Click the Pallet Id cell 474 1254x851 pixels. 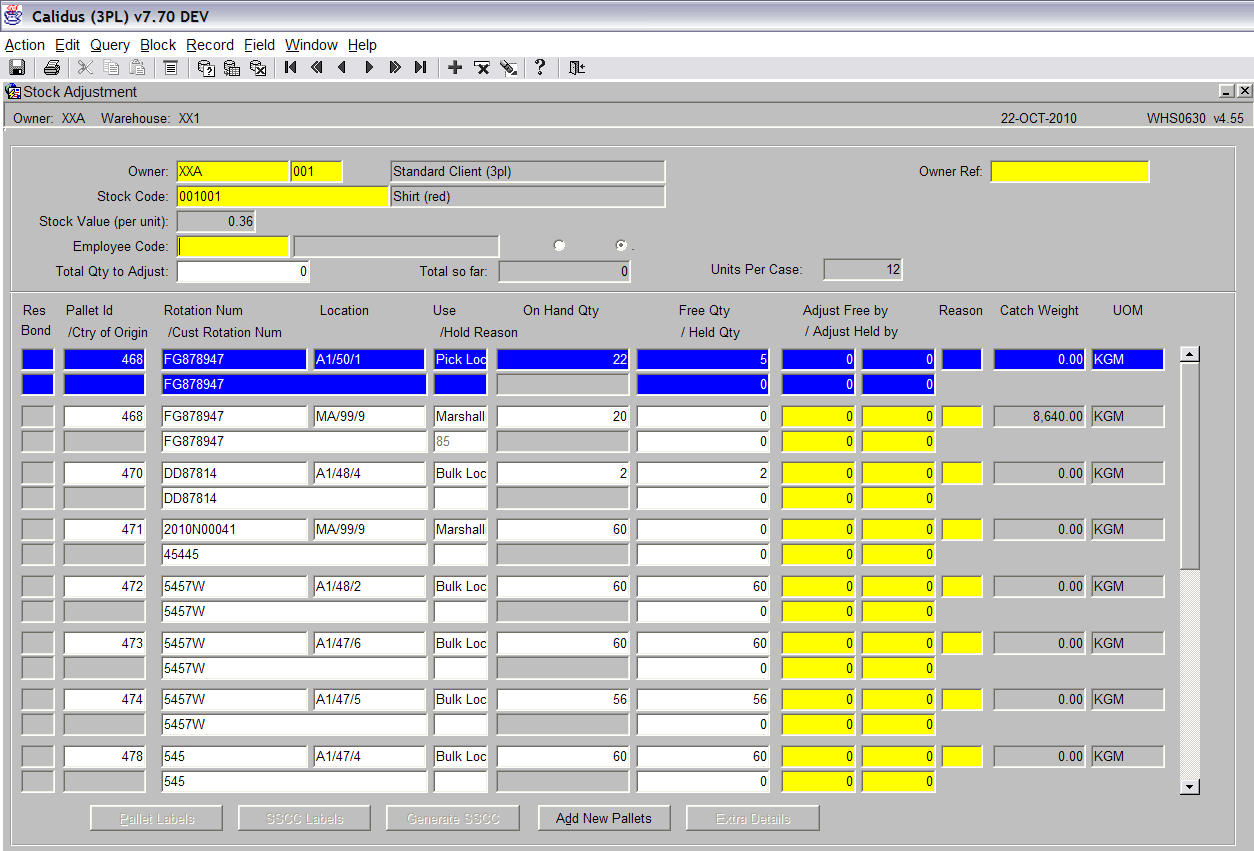click(105, 699)
